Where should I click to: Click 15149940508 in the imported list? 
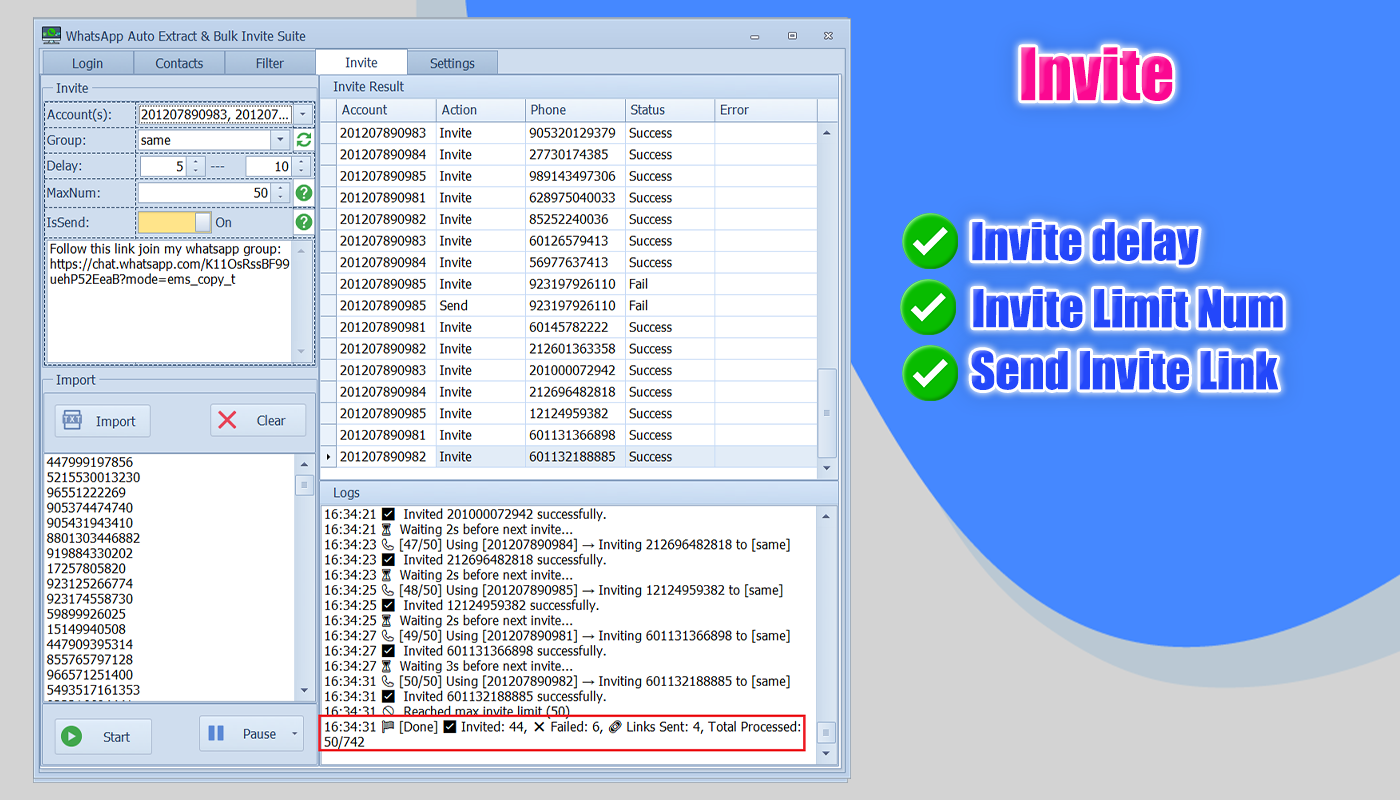coord(86,629)
